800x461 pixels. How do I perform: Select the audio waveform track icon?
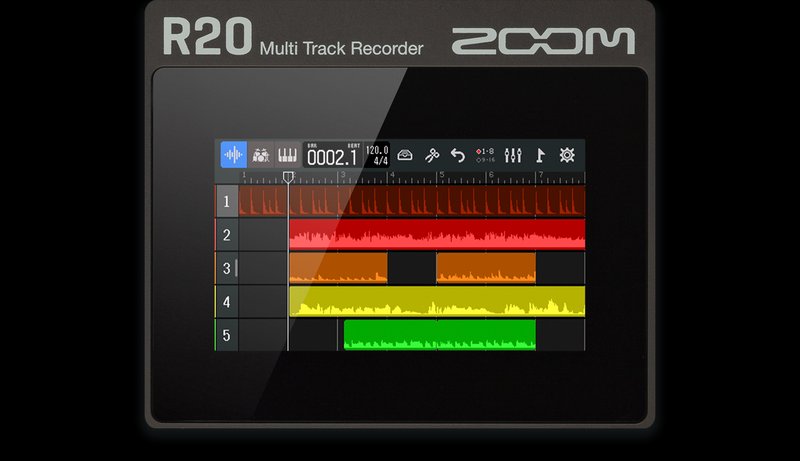point(234,155)
